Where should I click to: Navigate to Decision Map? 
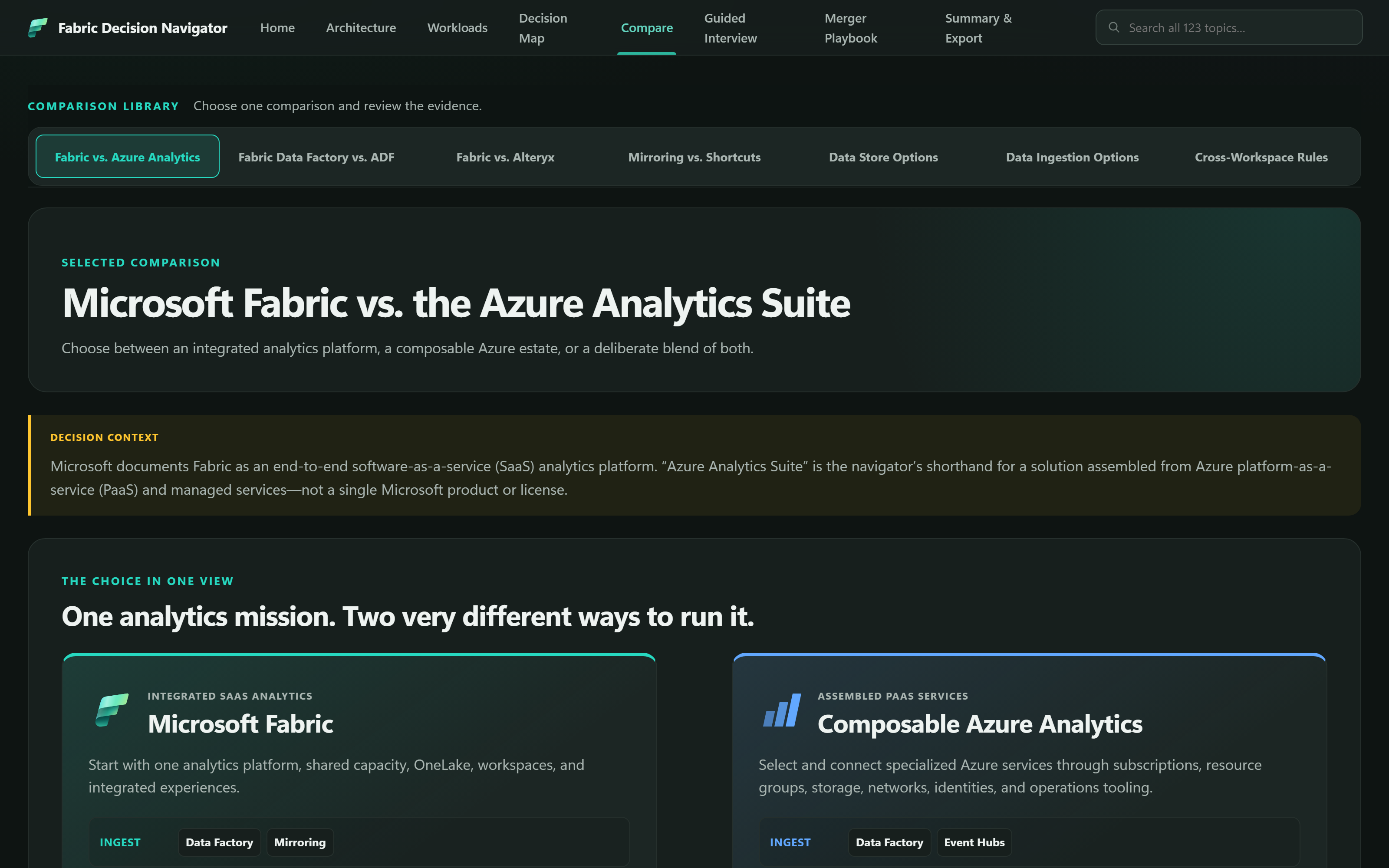pos(543,28)
